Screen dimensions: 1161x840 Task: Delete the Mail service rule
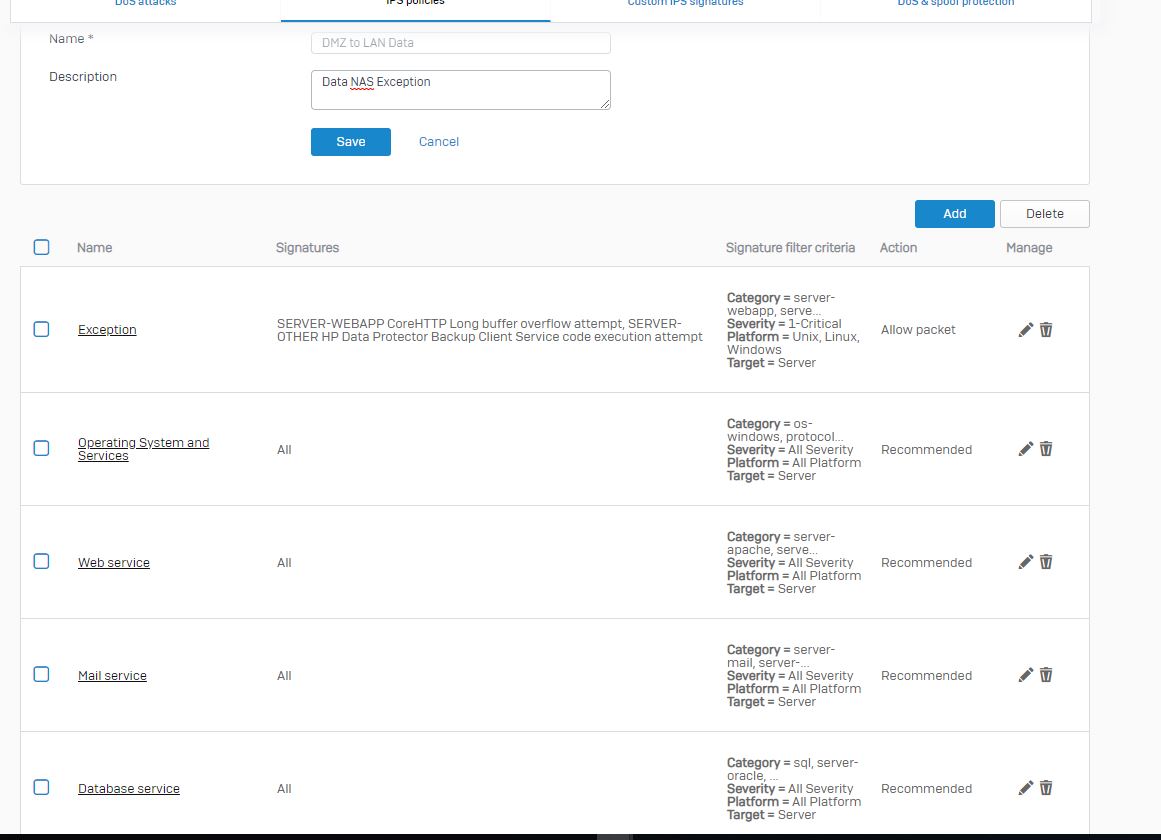pyautogui.click(x=1046, y=675)
